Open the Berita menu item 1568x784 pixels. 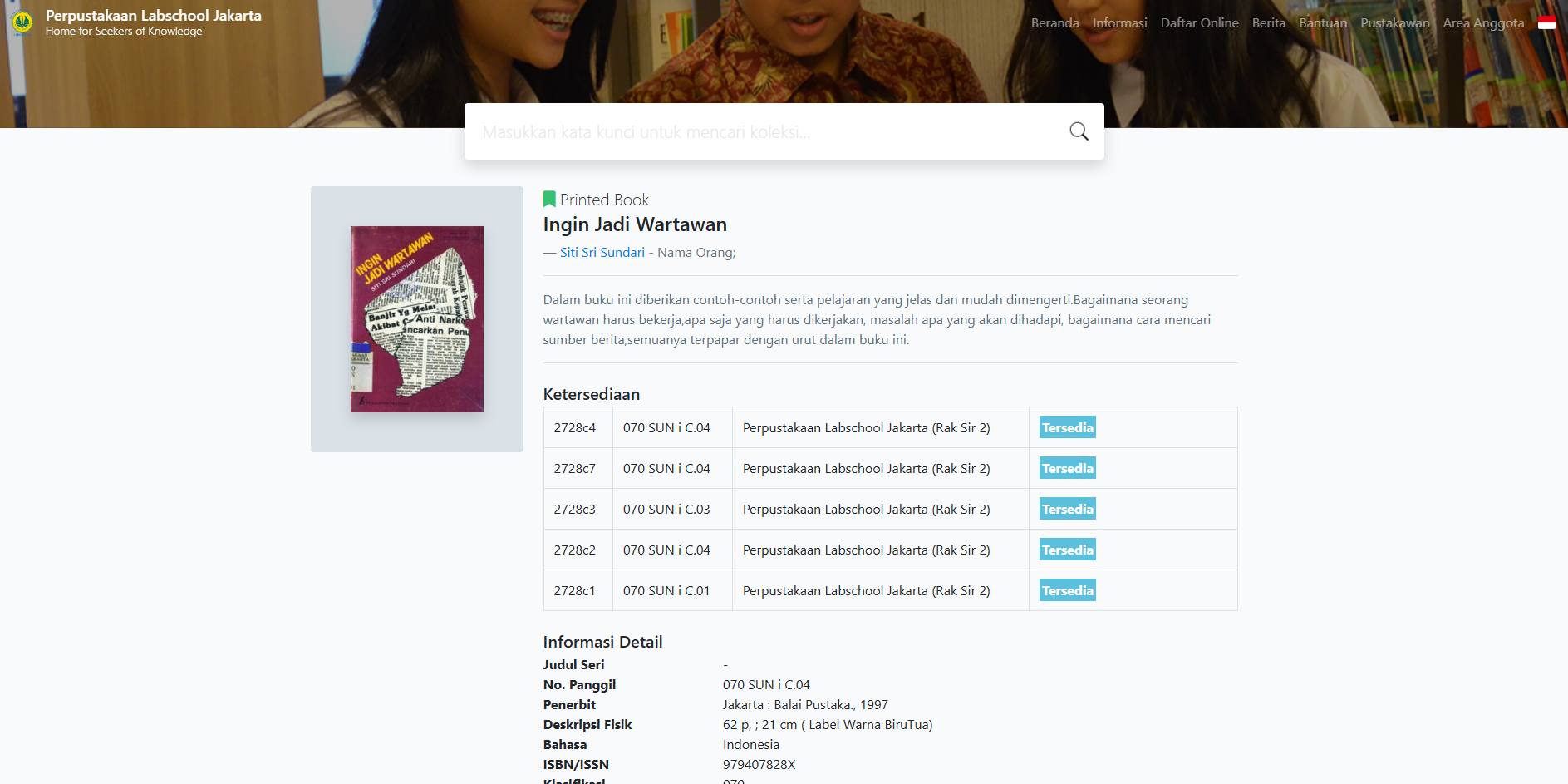click(1269, 23)
